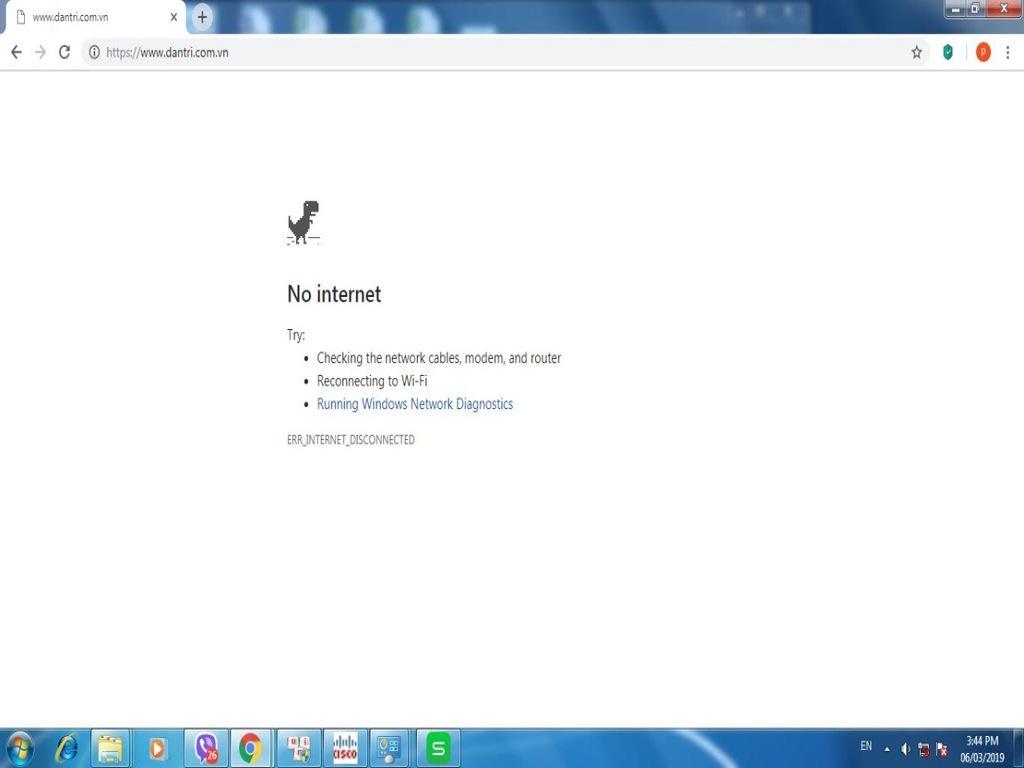This screenshot has height=768, width=1024.
Task: Launch Cisco app from the taskbar
Action: (344, 747)
